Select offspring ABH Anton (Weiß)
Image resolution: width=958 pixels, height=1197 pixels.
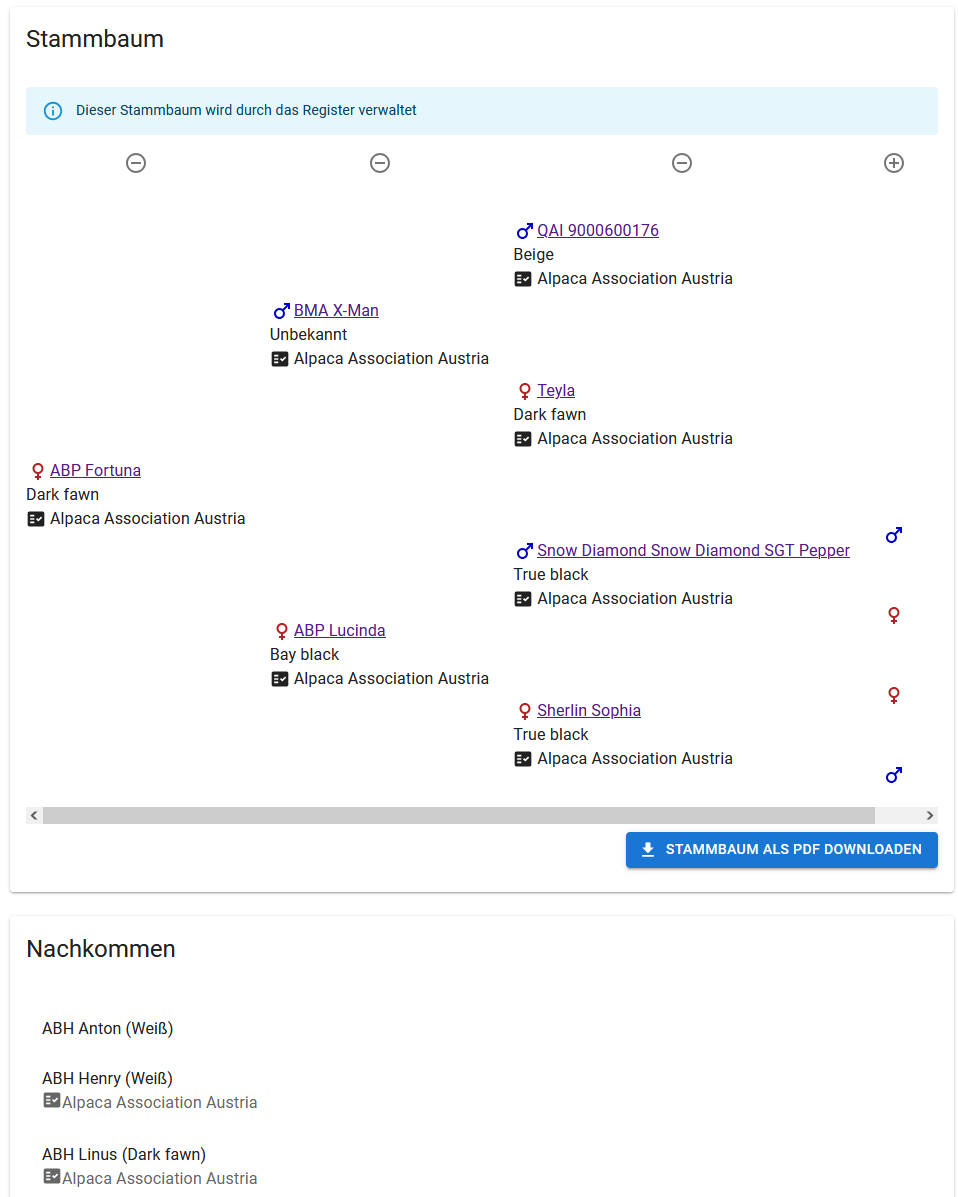click(108, 1028)
